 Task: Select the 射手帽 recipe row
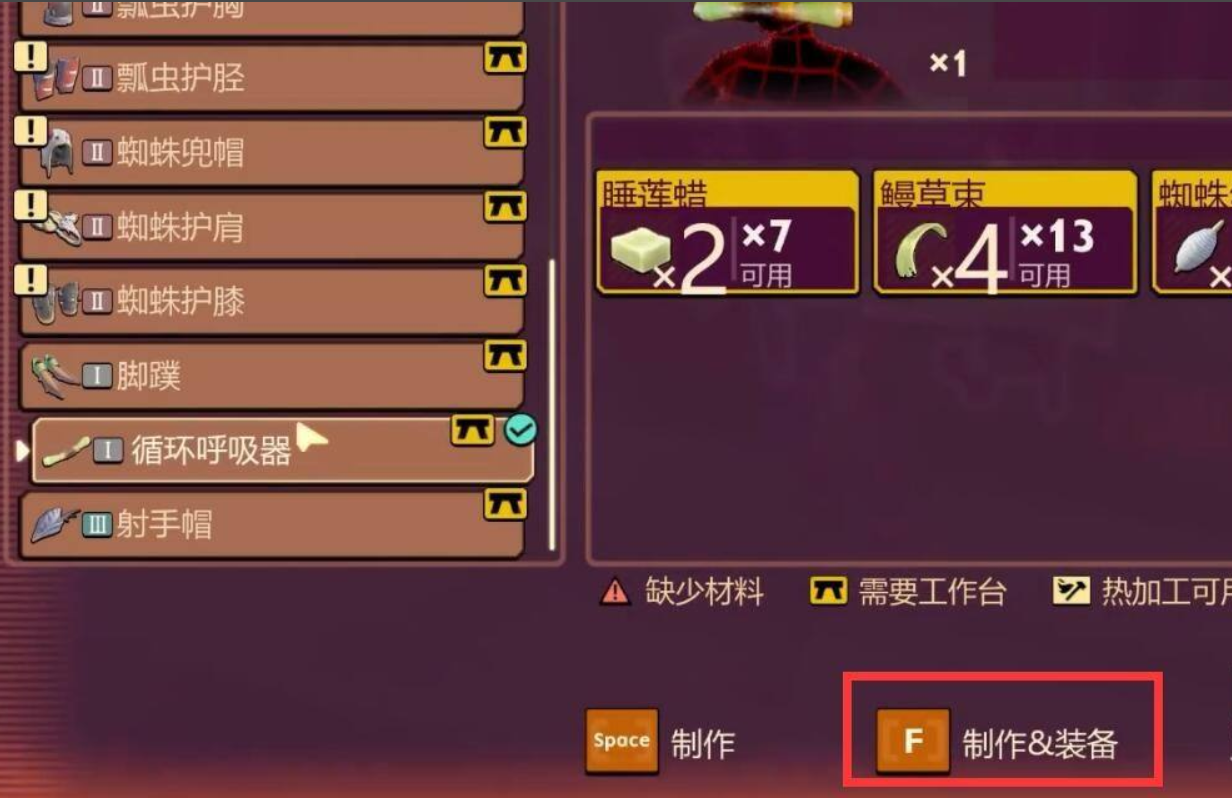[x=272, y=524]
